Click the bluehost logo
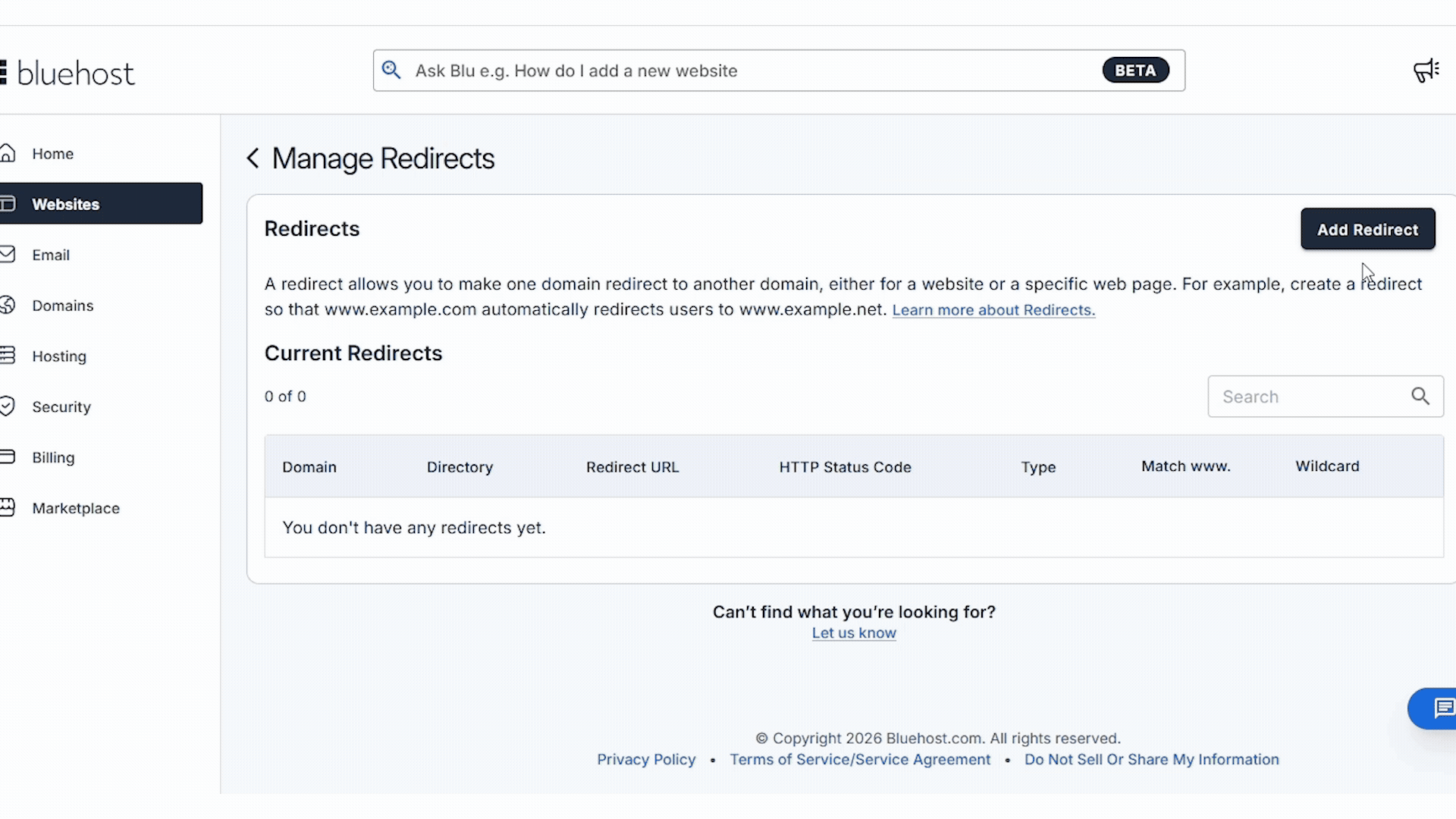This screenshot has width=1456, height=819. (x=68, y=73)
